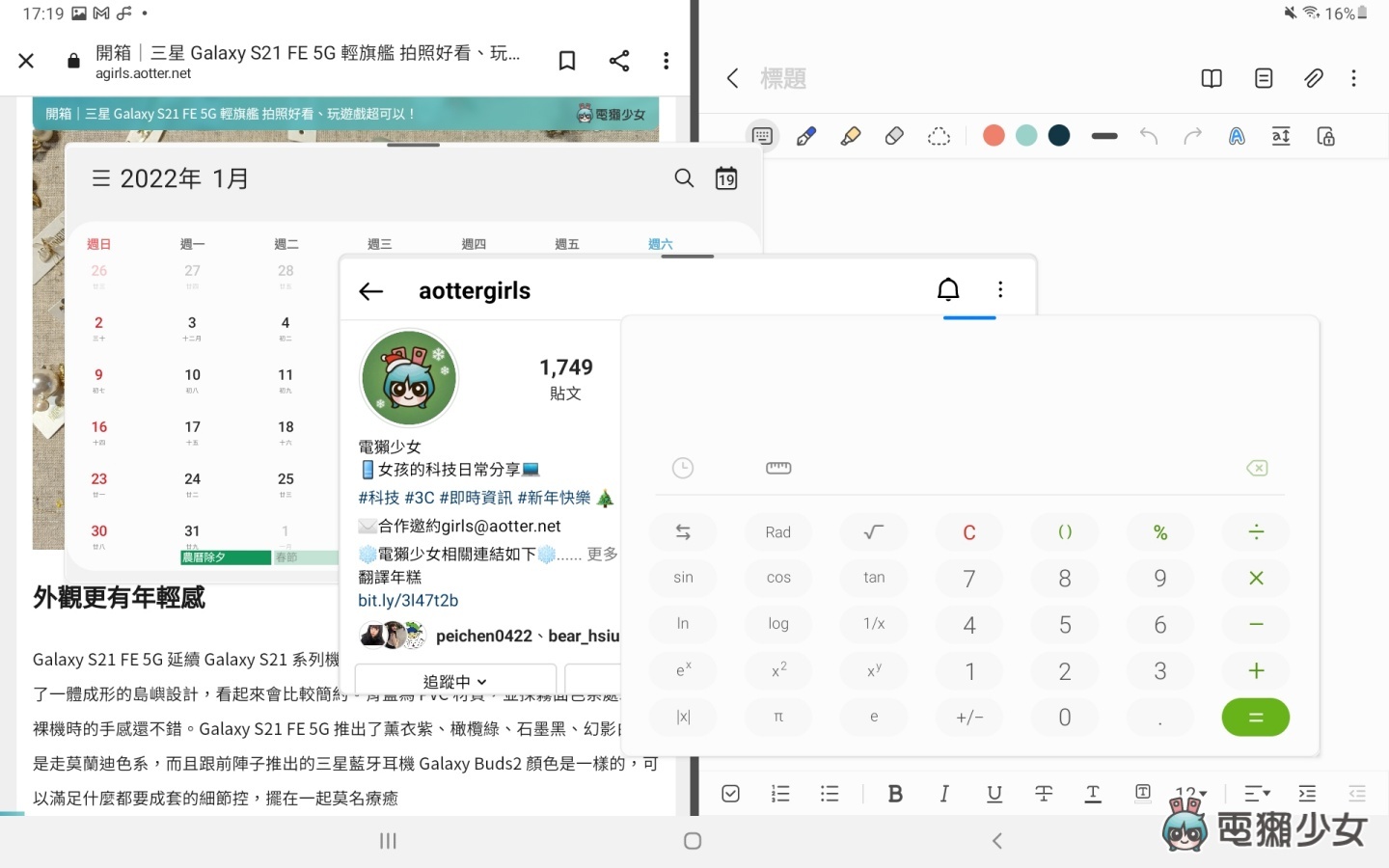Undo the last note edit
Viewport: 1389px width, 868px height.
click(1148, 136)
